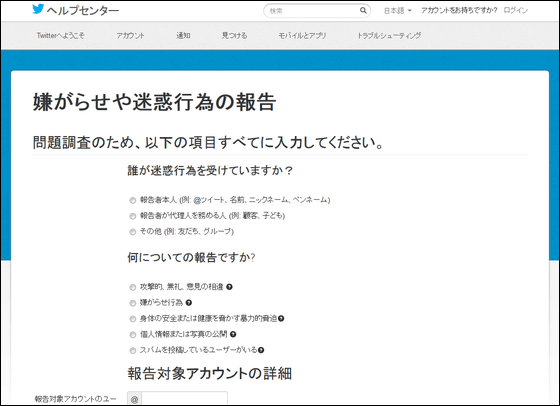Open the アカウント nav tab

point(130,35)
